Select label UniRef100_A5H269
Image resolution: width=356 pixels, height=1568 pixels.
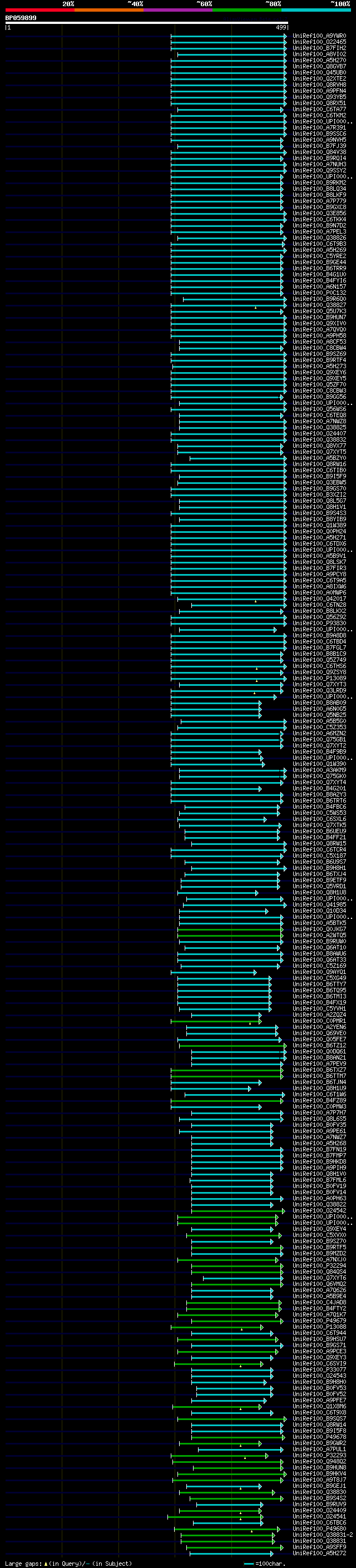319,250
